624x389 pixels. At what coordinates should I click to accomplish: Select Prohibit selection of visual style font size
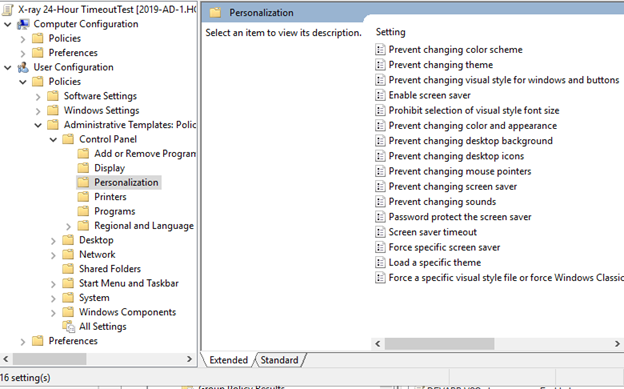(x=474, y=110)
